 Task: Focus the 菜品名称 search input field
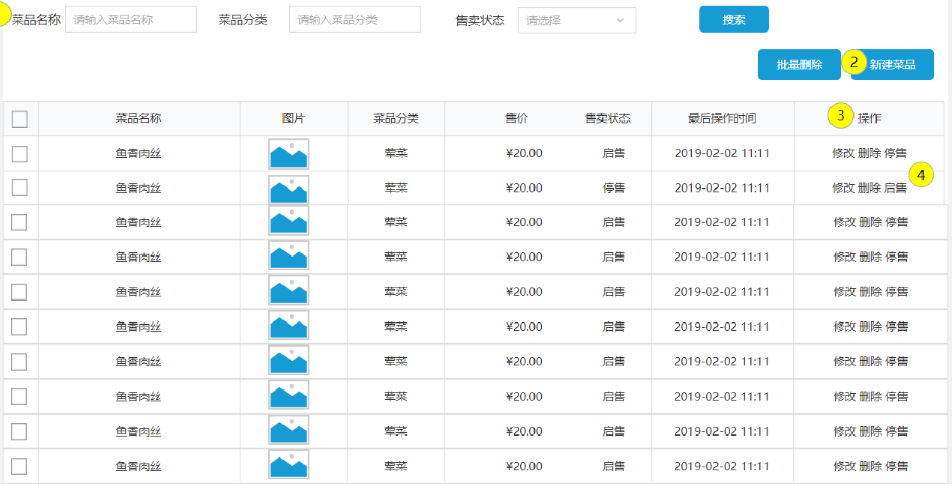(130, 20)
